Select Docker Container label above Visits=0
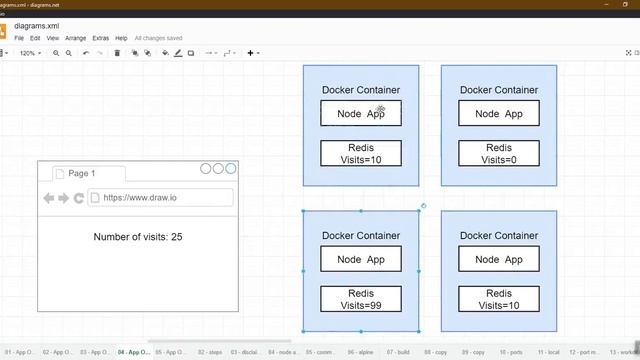Screen dimensions: 640x360 (499, 90)
